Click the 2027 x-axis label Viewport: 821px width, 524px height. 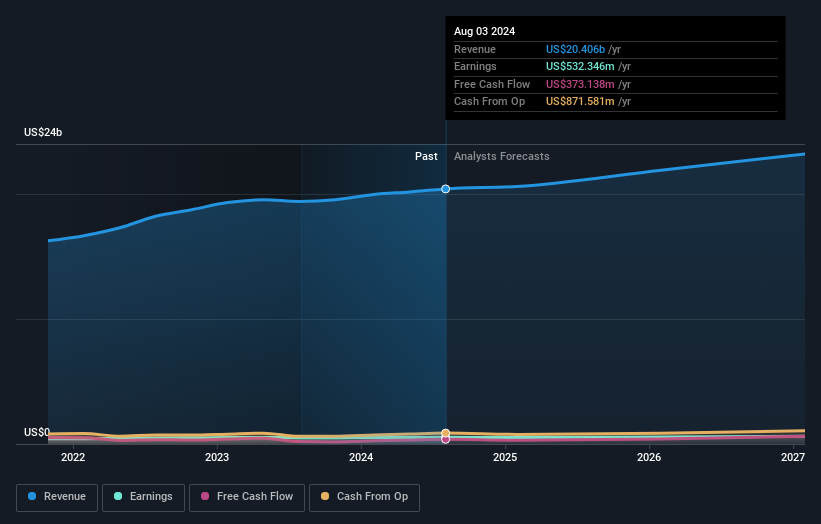[793, 457]
